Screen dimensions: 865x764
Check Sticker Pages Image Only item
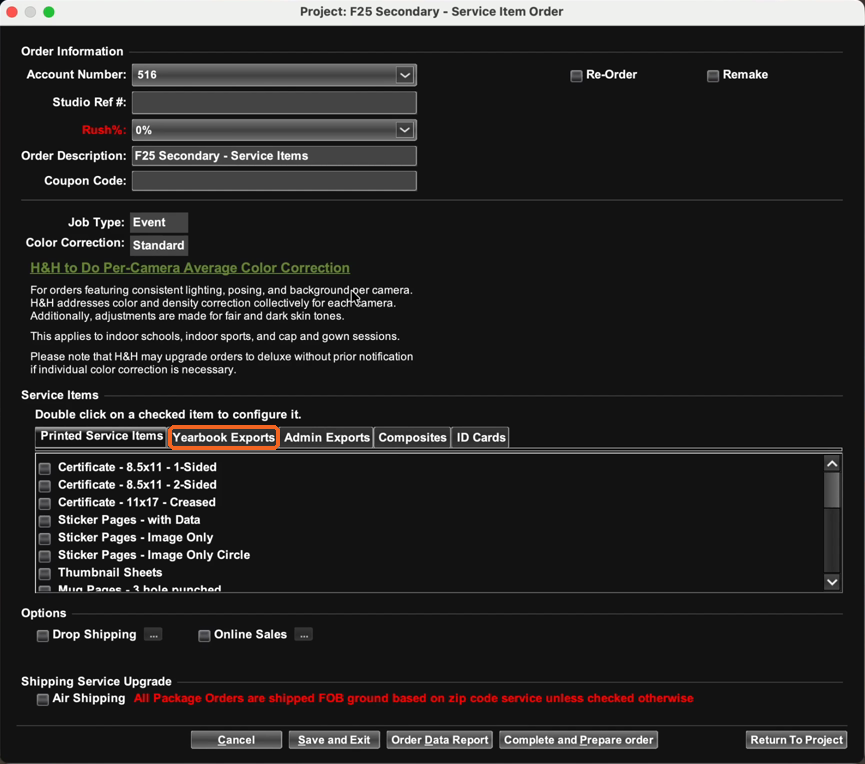(45, 538)
